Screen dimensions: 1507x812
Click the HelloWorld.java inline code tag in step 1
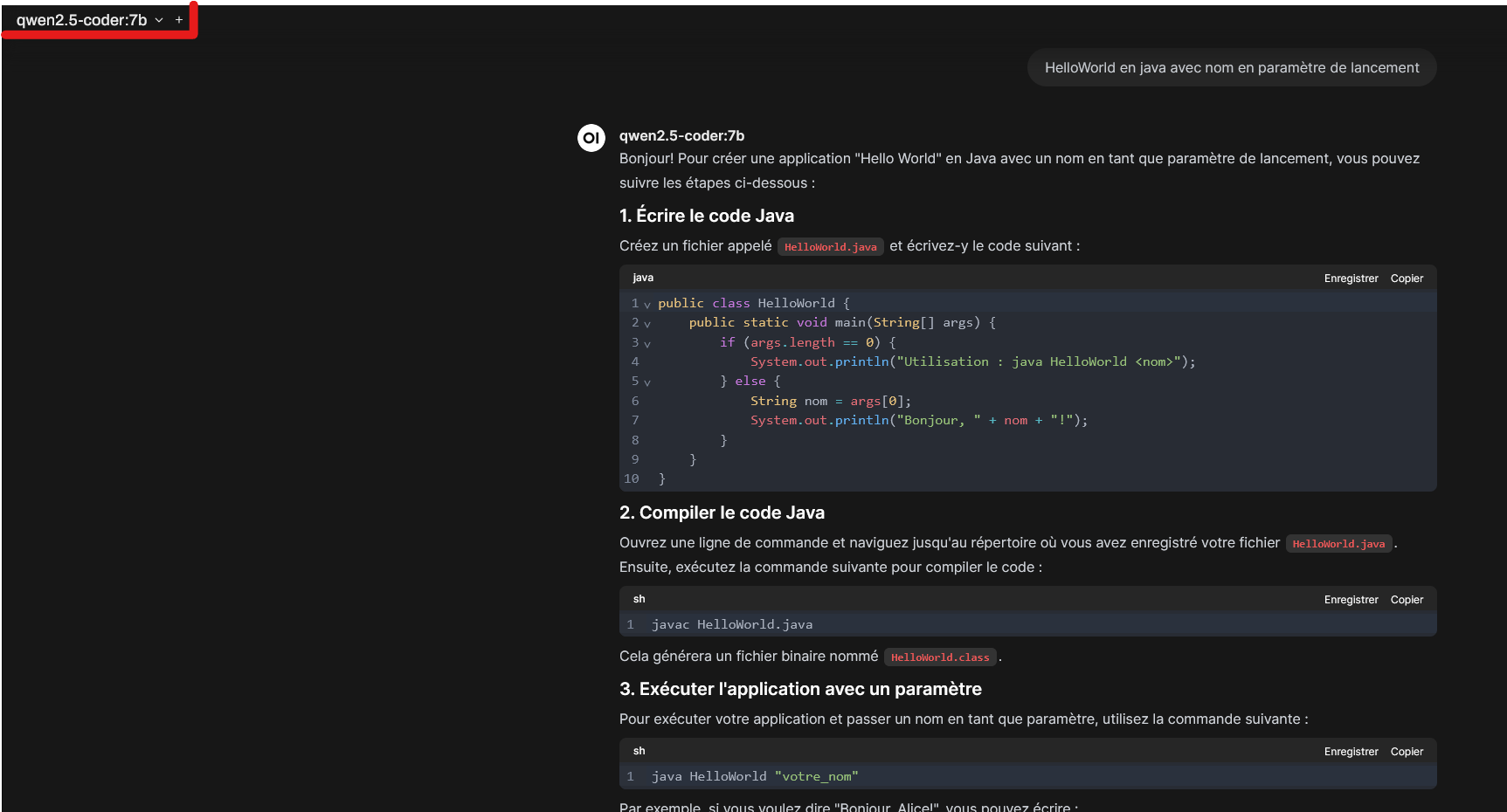830,247
